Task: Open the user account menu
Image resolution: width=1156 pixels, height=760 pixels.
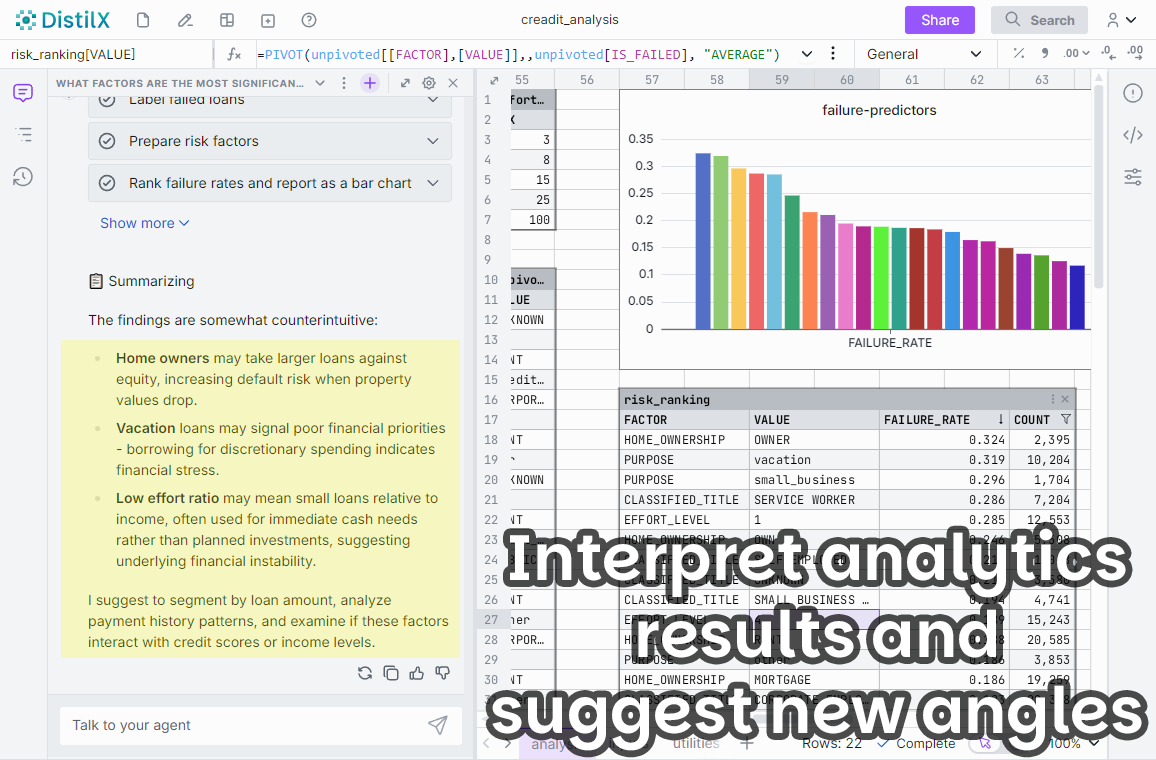Action: (x=1121, y=20)
